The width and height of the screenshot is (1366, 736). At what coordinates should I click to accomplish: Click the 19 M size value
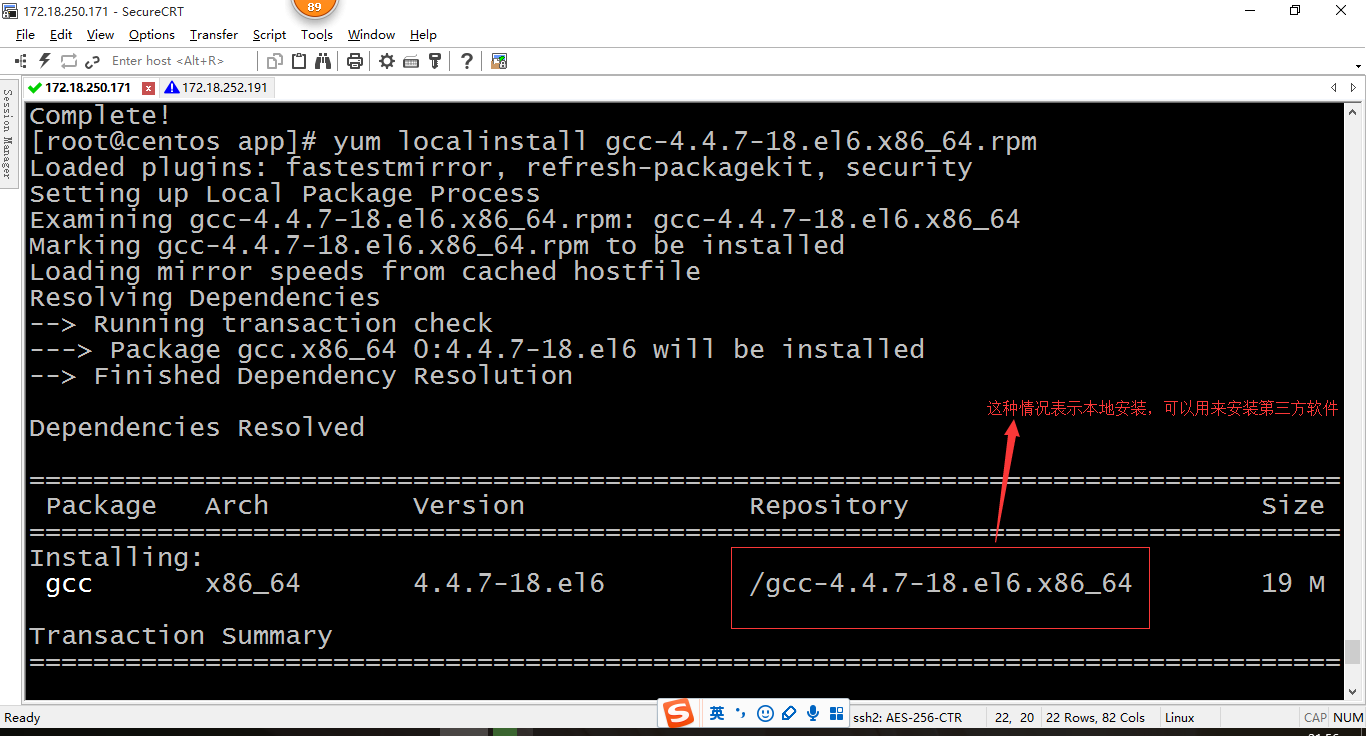pyautogui.click(x=1293, y=583)
